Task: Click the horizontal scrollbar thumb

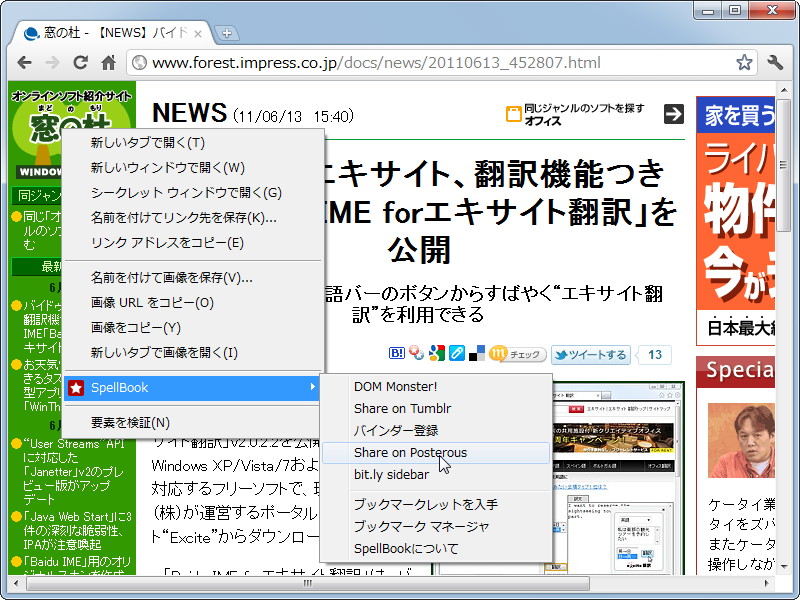Action: click(308, 583)
